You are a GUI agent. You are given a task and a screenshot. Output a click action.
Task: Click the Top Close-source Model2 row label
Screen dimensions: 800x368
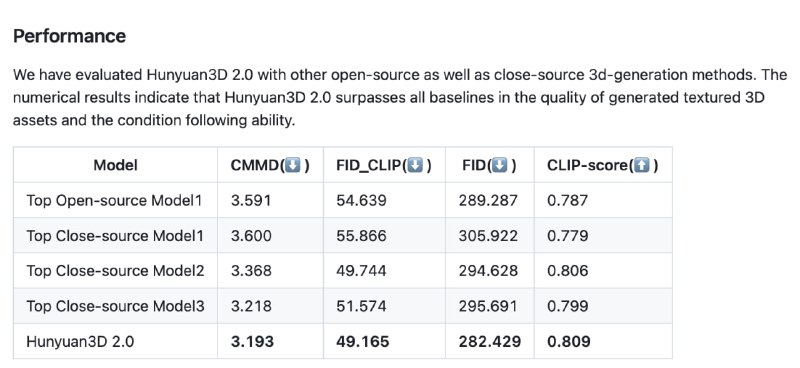[x=115, y=271]
